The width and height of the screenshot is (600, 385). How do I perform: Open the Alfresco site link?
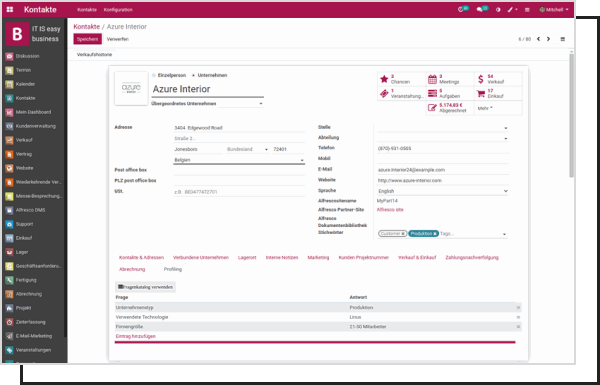pos(390,210)
